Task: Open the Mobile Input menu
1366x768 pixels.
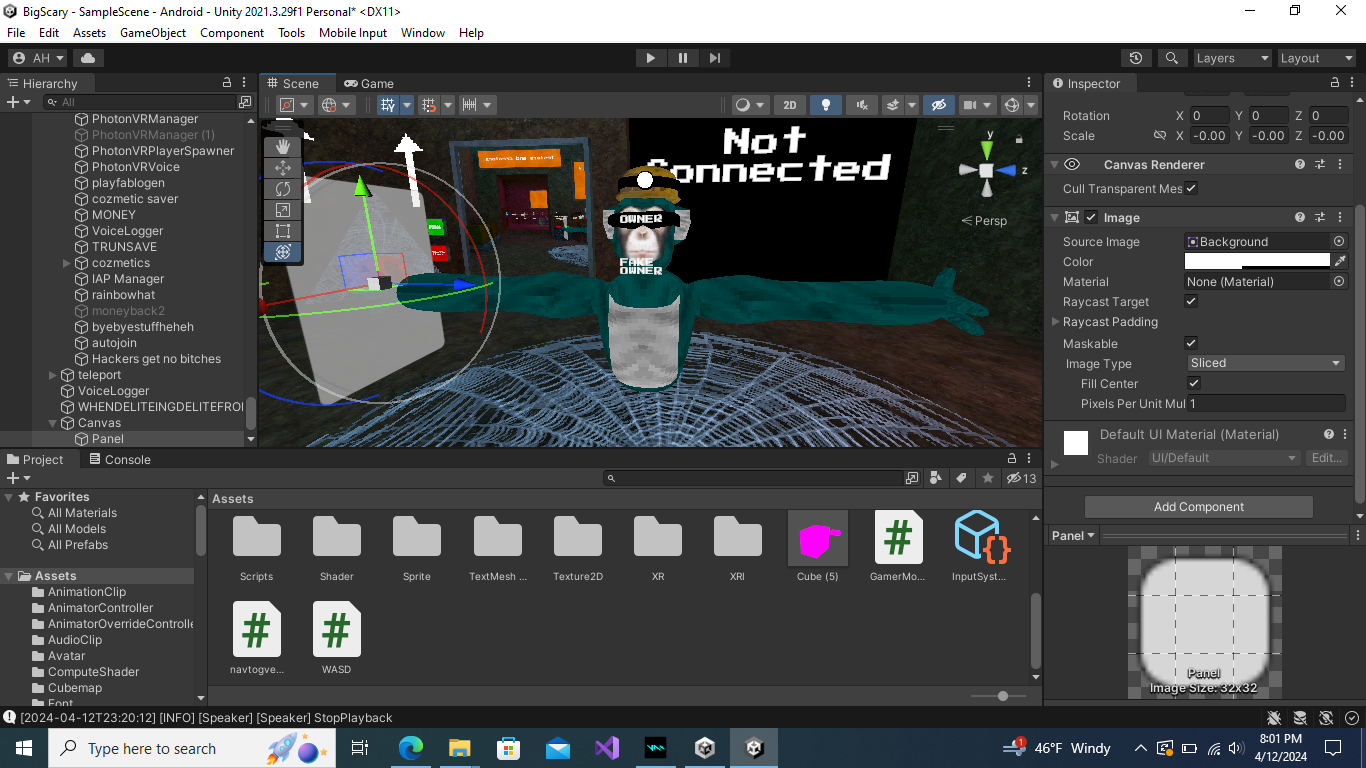Action: point(353,32)
